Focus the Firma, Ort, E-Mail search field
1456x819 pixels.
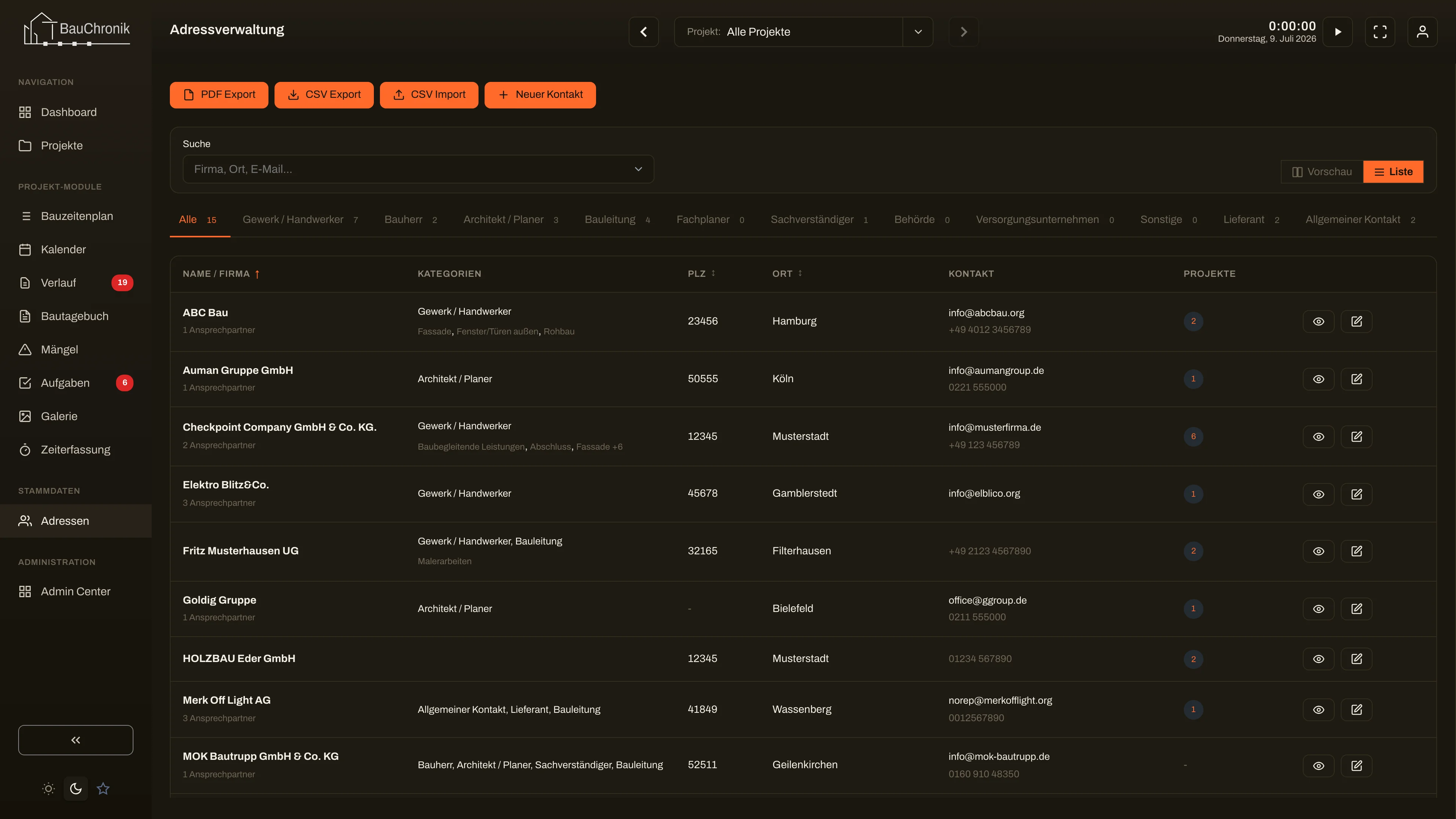(x=418, y=169)
